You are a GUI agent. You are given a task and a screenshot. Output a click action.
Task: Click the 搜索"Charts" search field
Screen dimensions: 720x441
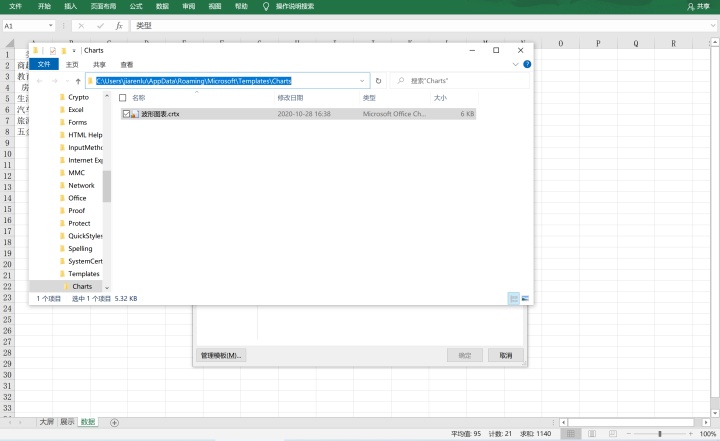(459, 81)
